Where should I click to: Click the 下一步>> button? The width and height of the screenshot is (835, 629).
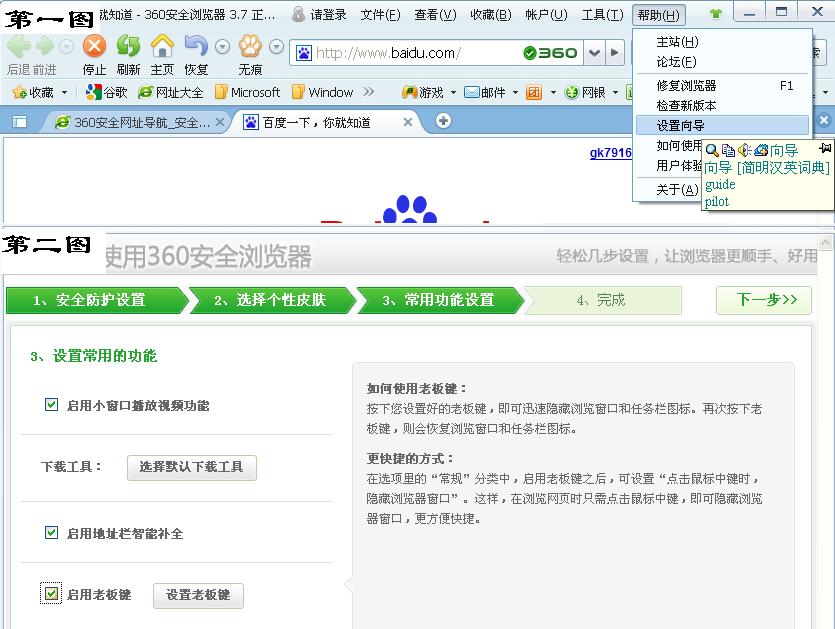(764, 300)
